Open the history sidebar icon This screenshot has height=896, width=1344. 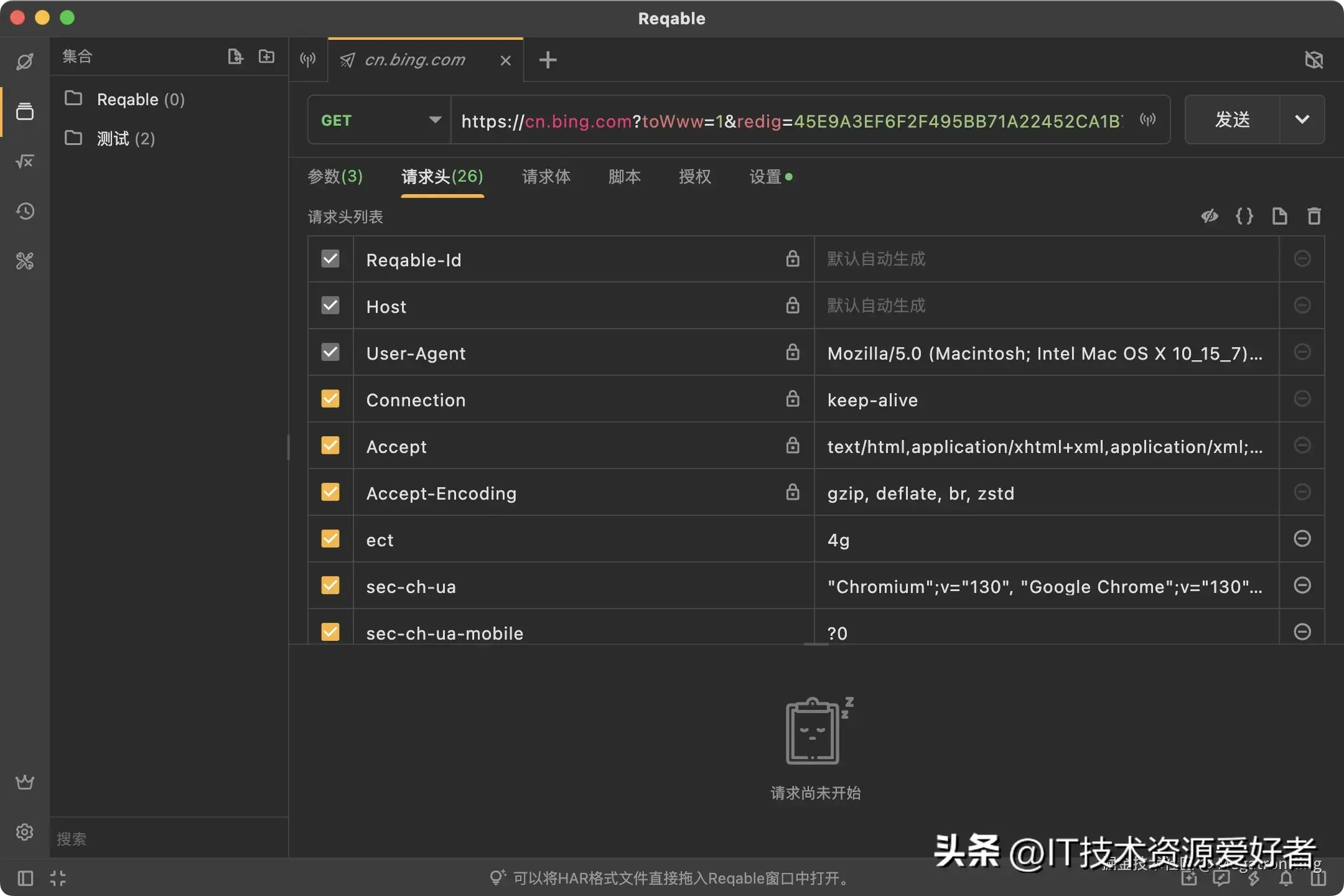tap(25, 211)
